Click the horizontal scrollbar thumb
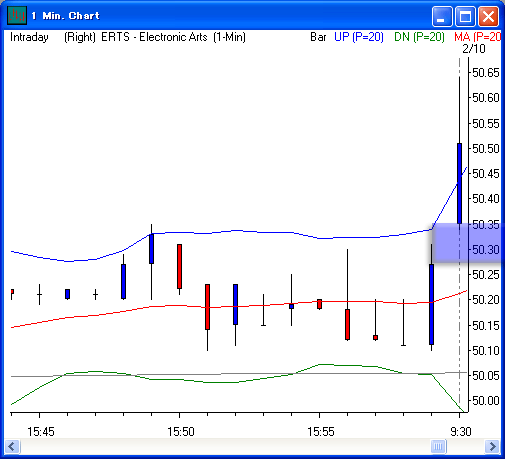Viewport: 505px width, 459px height. [x=438, y=446]
